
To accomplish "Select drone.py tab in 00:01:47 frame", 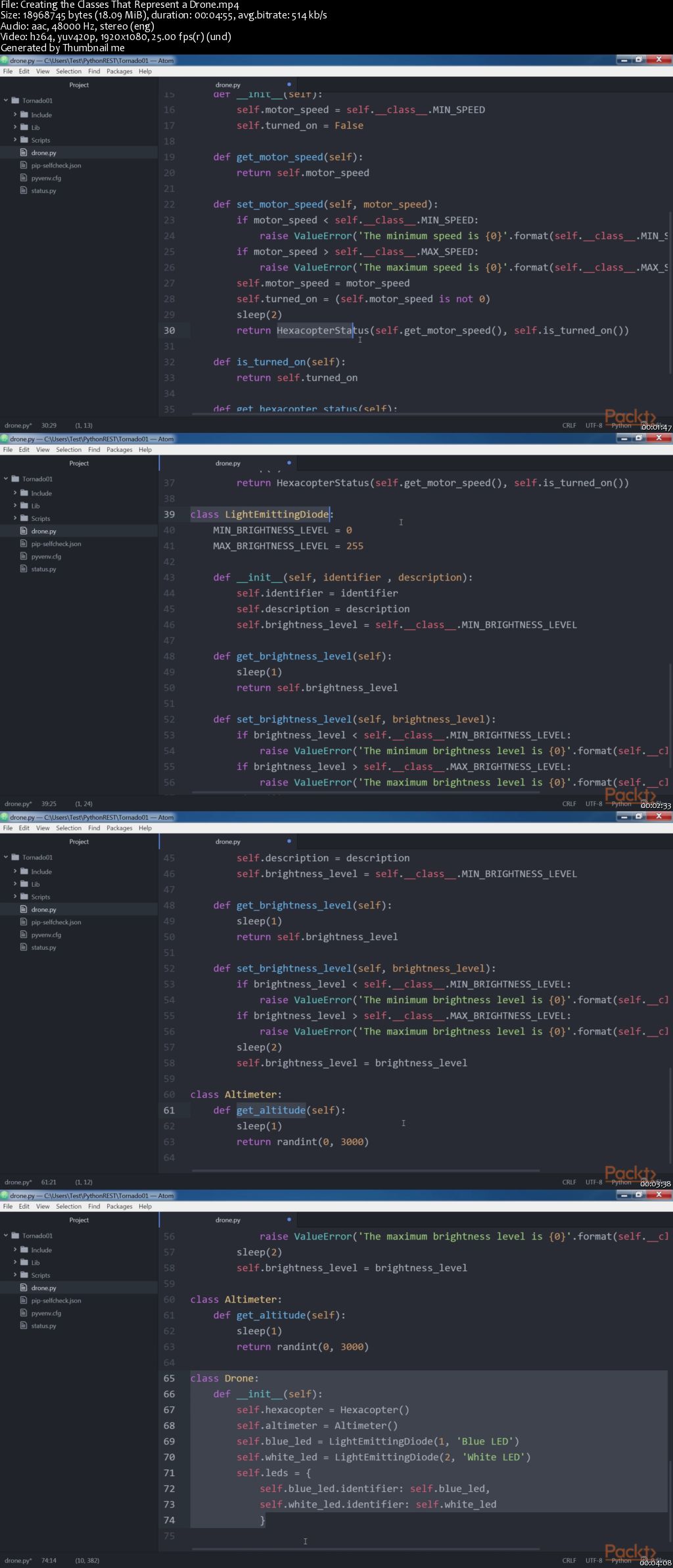I will click(228, 85).
